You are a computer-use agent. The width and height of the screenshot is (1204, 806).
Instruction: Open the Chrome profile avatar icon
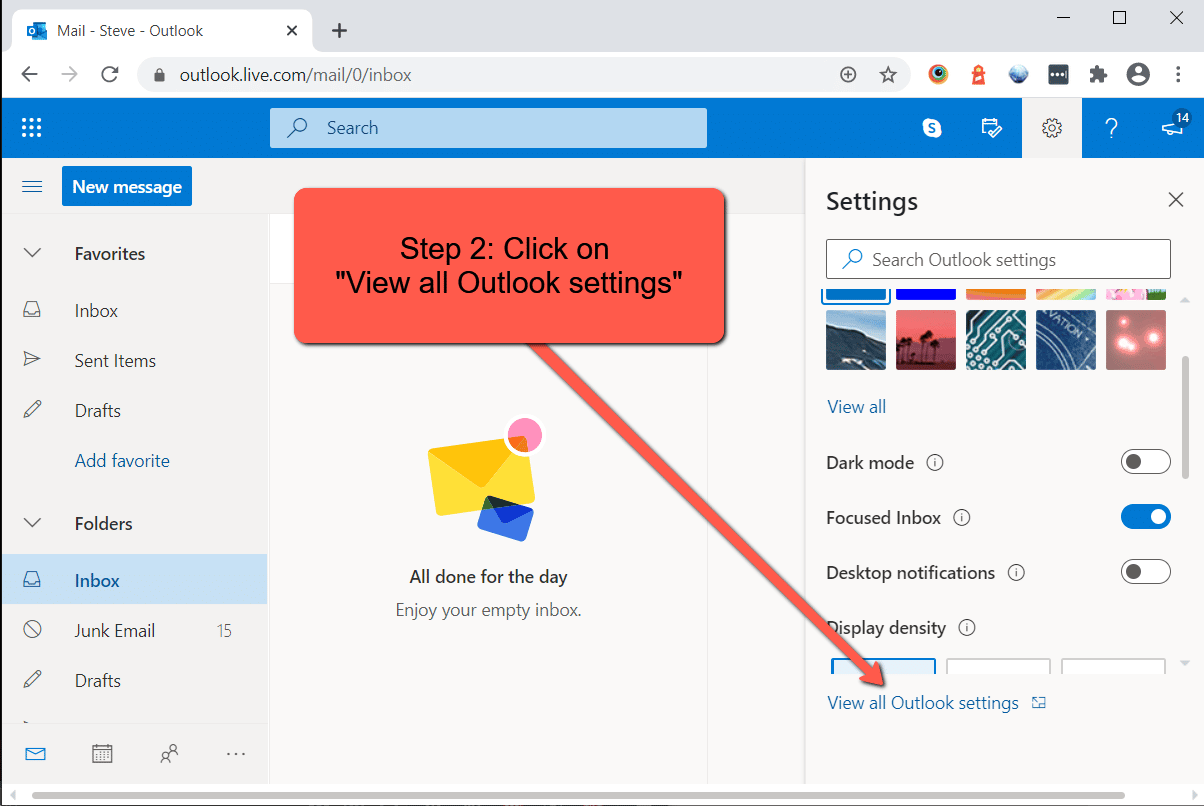(x=1138, y=75)
